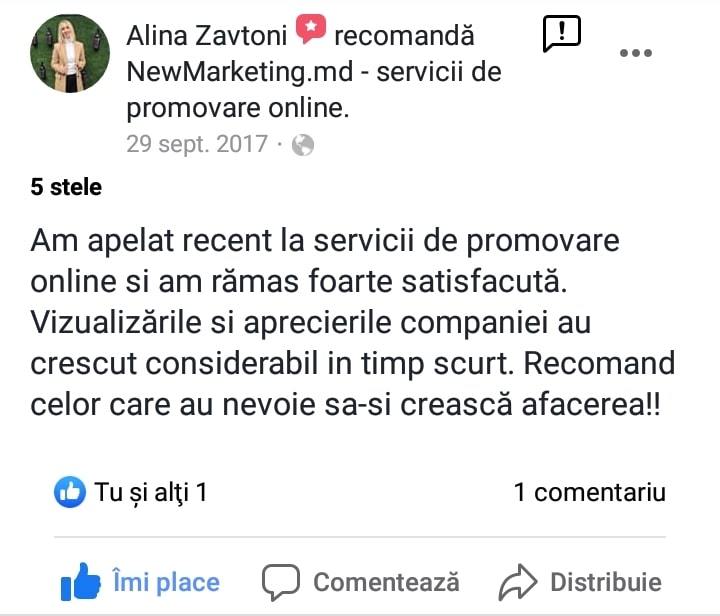
Task: Click the Distribuie share button
Action: pyautogui.click(x=580, y=582)
